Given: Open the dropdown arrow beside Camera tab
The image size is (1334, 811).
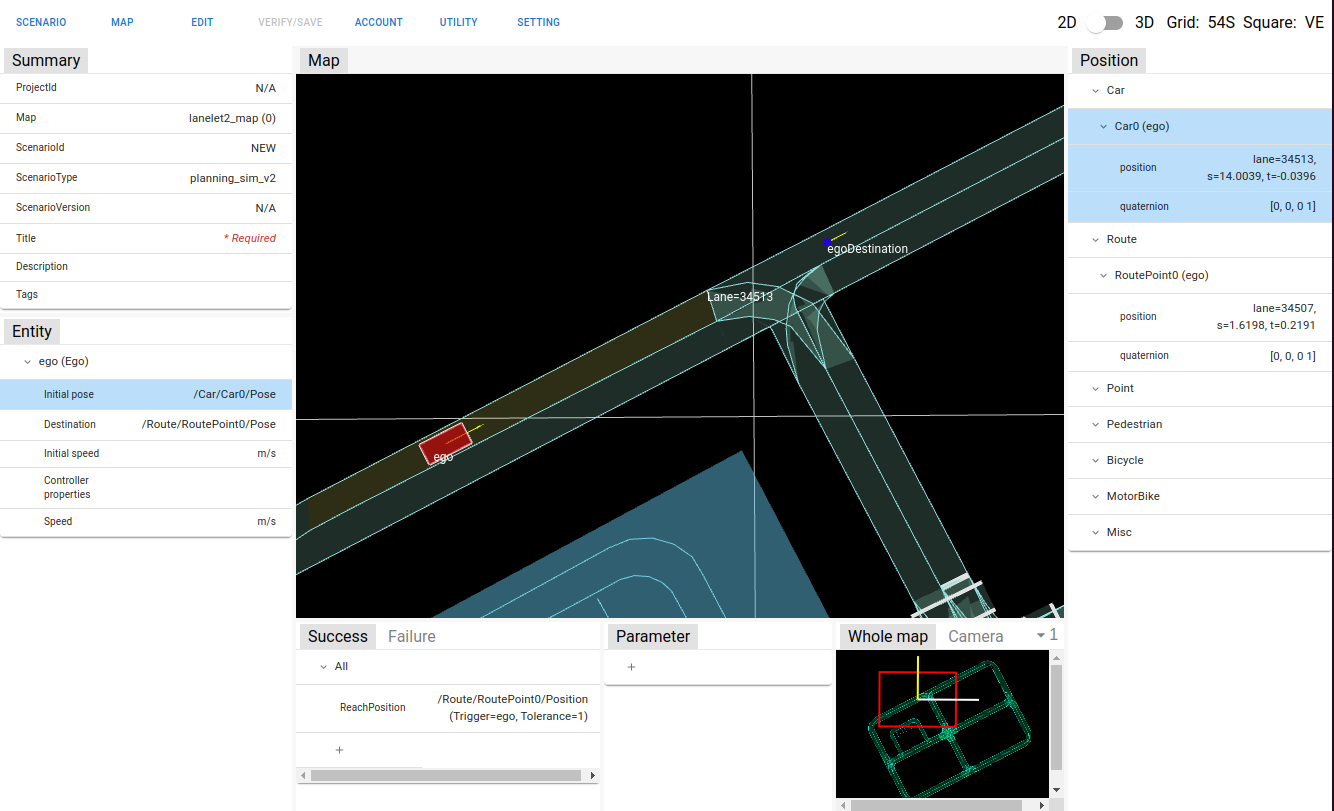Looking at the screenshot, I should pyautogui.click(x=1040, y=636).
